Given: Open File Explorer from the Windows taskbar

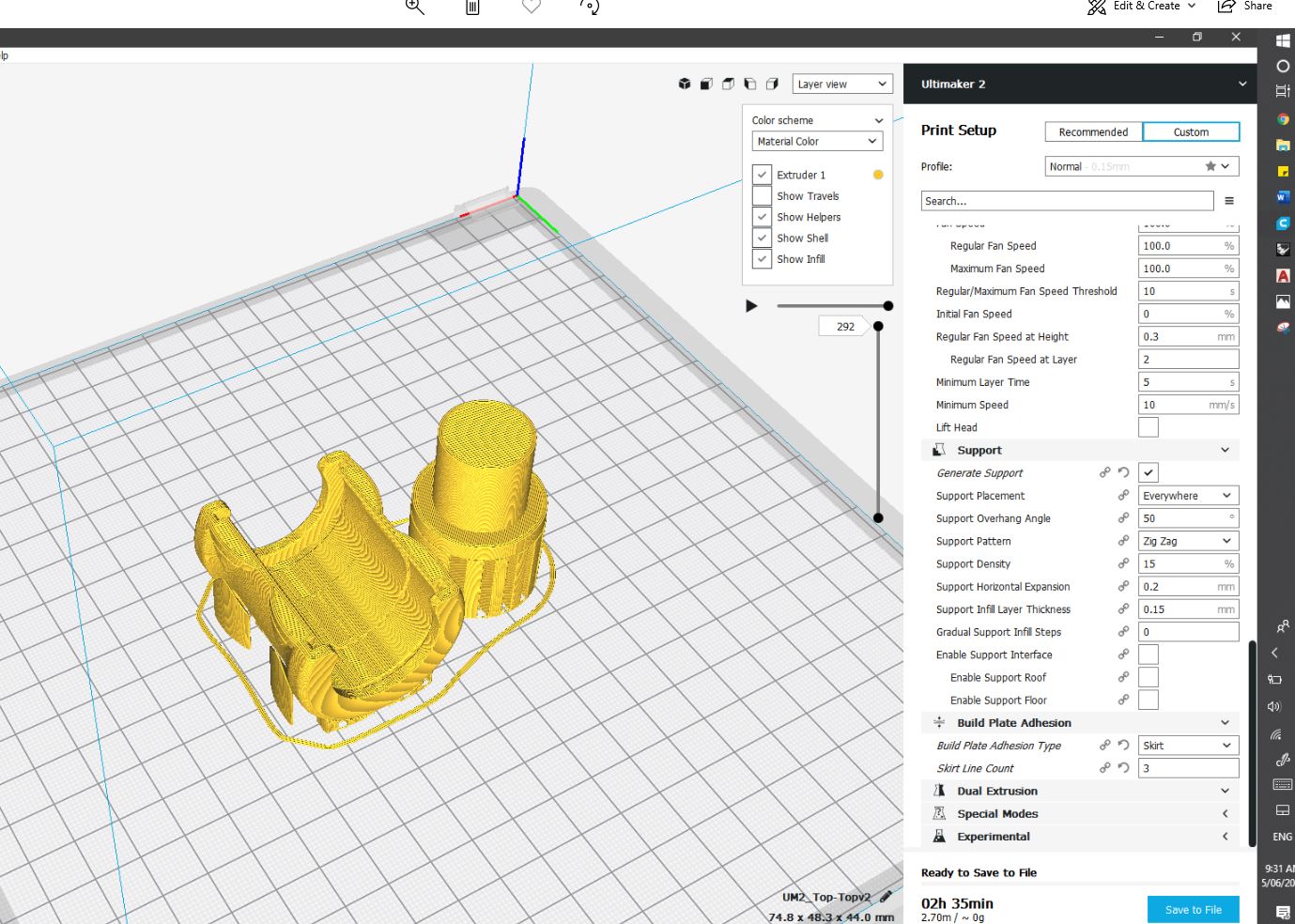Looking at the screenshot, I should pos(1283,146).
